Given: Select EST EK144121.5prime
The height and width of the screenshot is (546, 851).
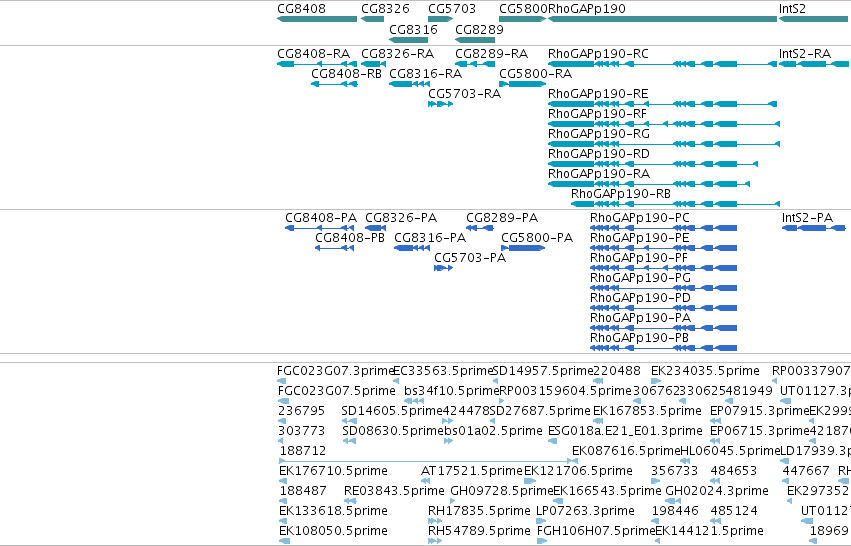Looking at the screenshot, I should point(658,541).
